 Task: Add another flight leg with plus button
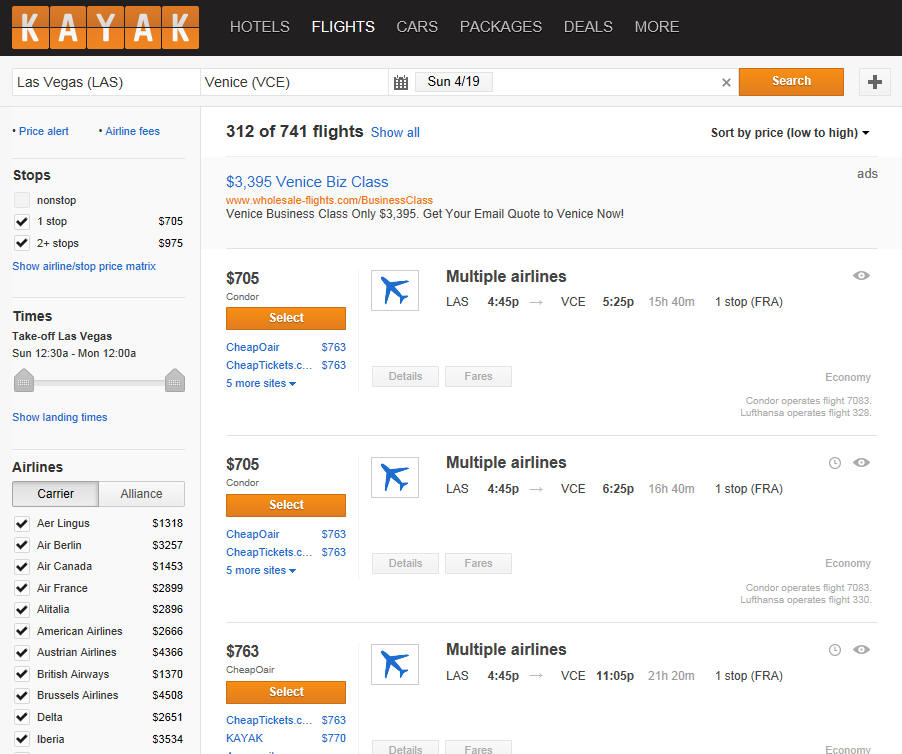pyautogui.click(x=874, y=82)
